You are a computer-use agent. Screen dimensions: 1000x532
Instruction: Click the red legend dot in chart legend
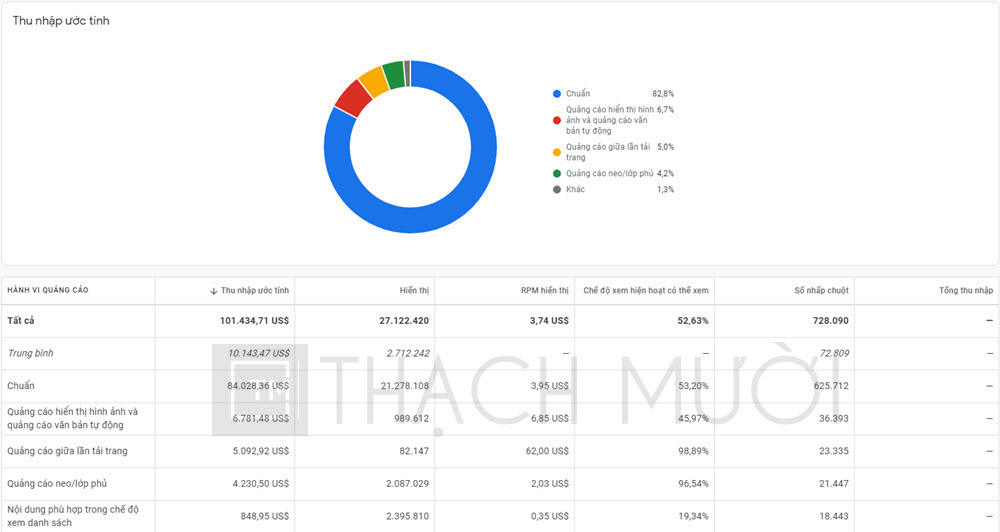(556, 120)
